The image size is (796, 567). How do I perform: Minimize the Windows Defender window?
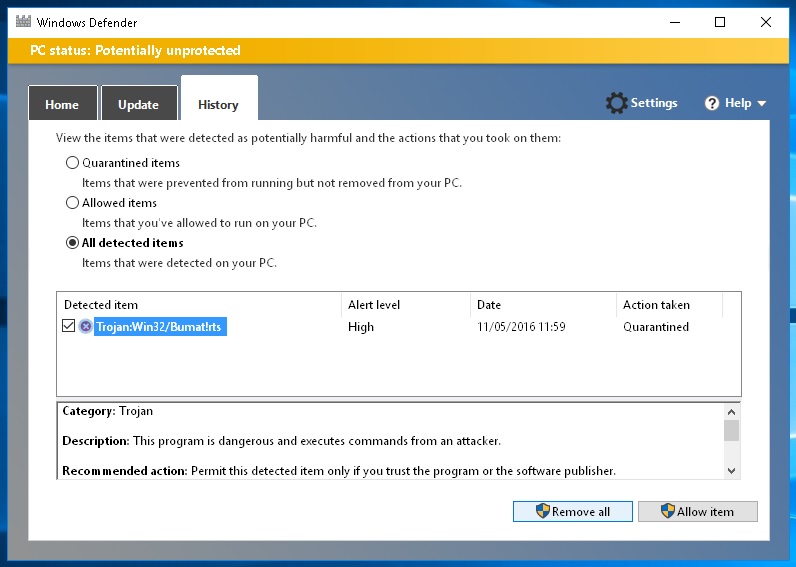click(x=675, y=22)
